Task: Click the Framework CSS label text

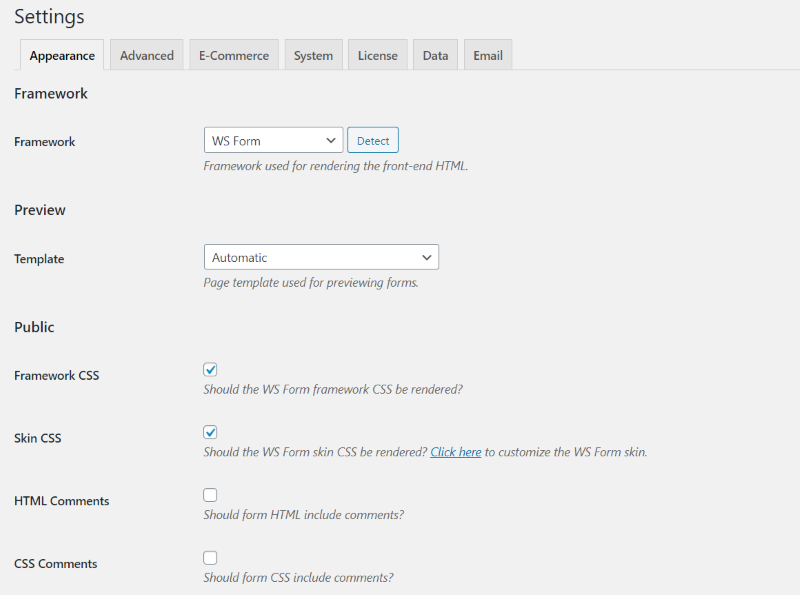Action: point(57,376)
